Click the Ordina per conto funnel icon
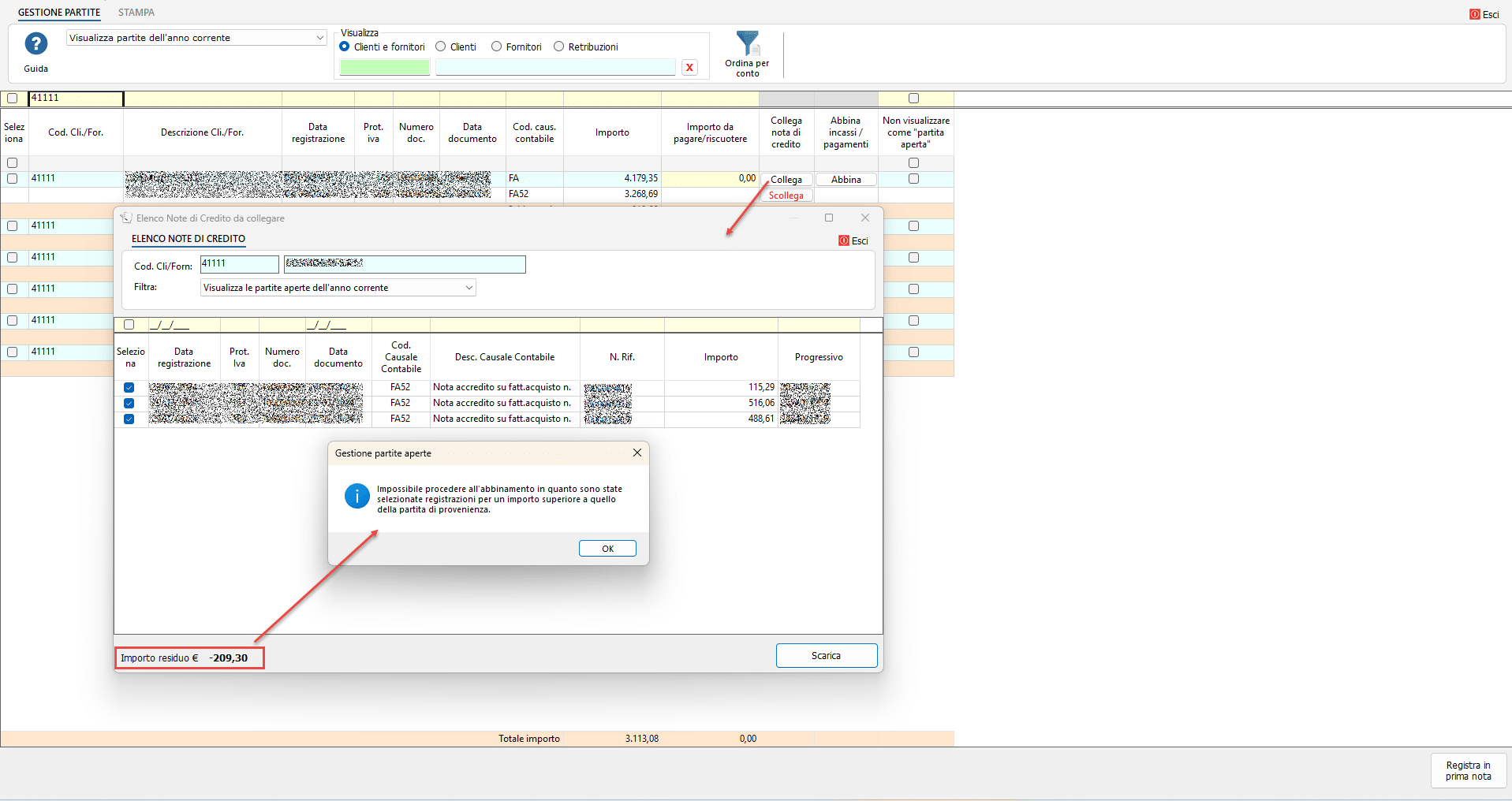1512x801 pixels. coord(747,43)
